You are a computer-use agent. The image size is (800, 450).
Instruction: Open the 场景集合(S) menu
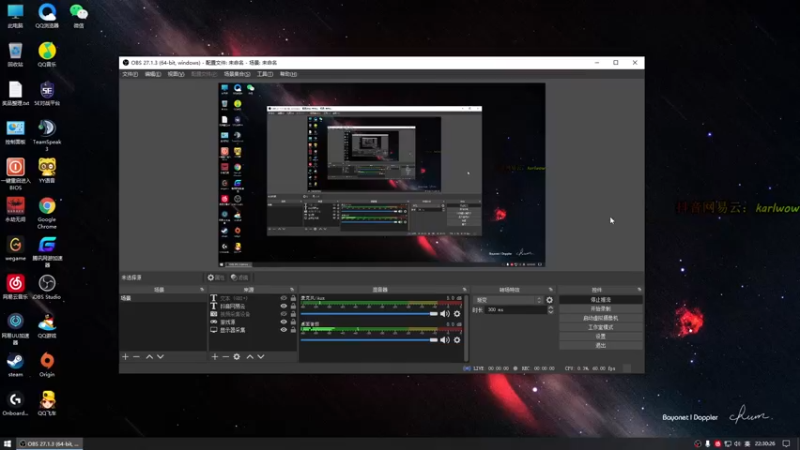click(x=237, y=74)
